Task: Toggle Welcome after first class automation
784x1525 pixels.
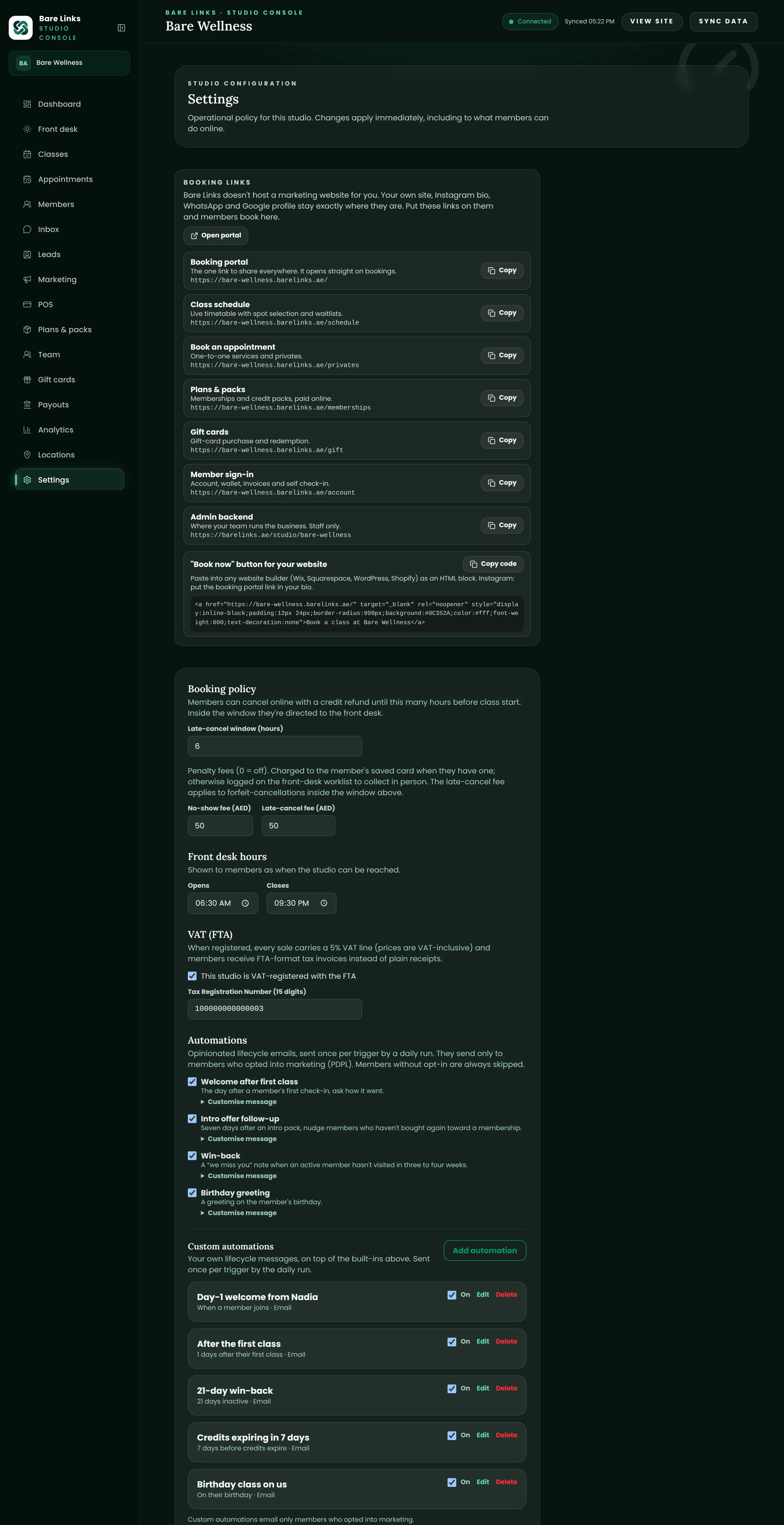Action: pyautogui.click(x=192, y=1082)
